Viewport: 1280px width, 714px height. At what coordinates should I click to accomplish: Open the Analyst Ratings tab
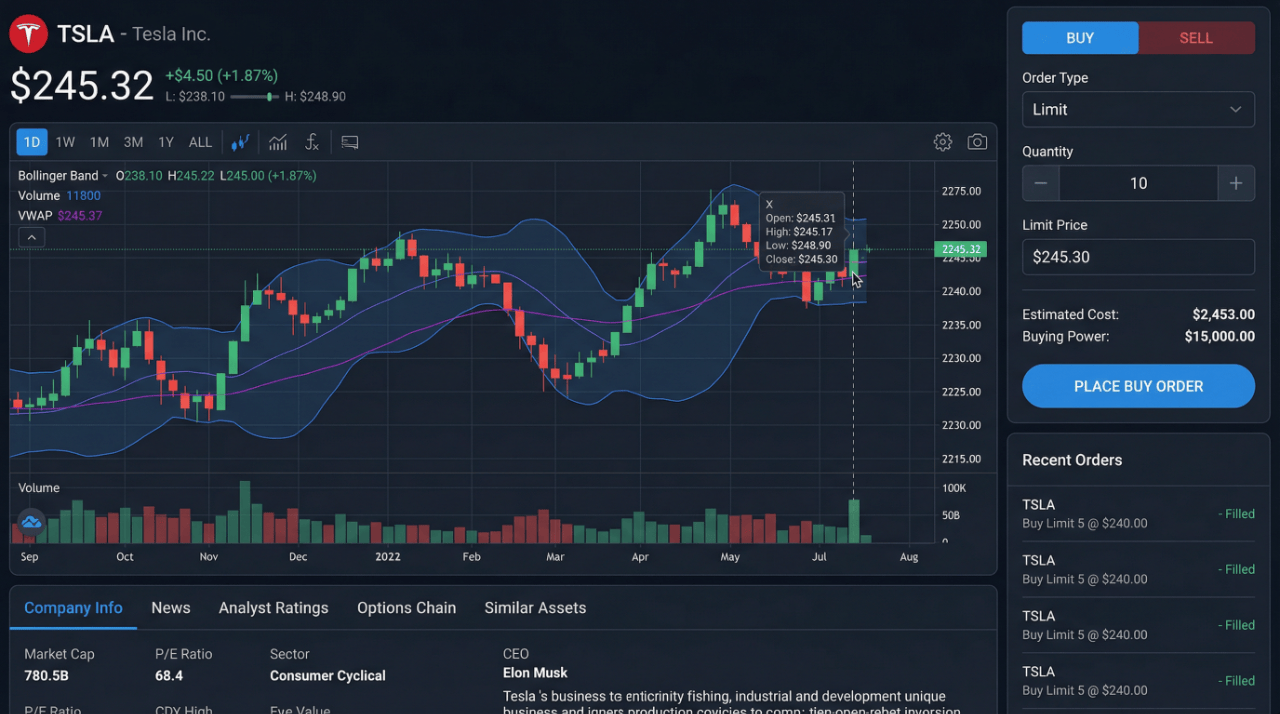click(273, 608)
